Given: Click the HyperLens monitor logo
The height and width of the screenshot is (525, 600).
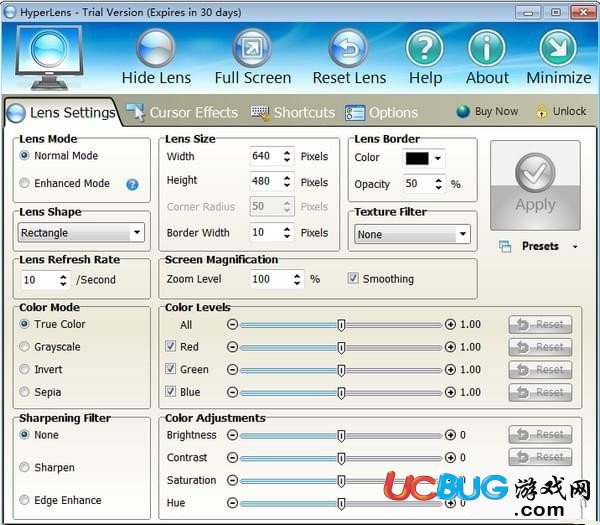Looking at the screenshot, I should [49, 57].
